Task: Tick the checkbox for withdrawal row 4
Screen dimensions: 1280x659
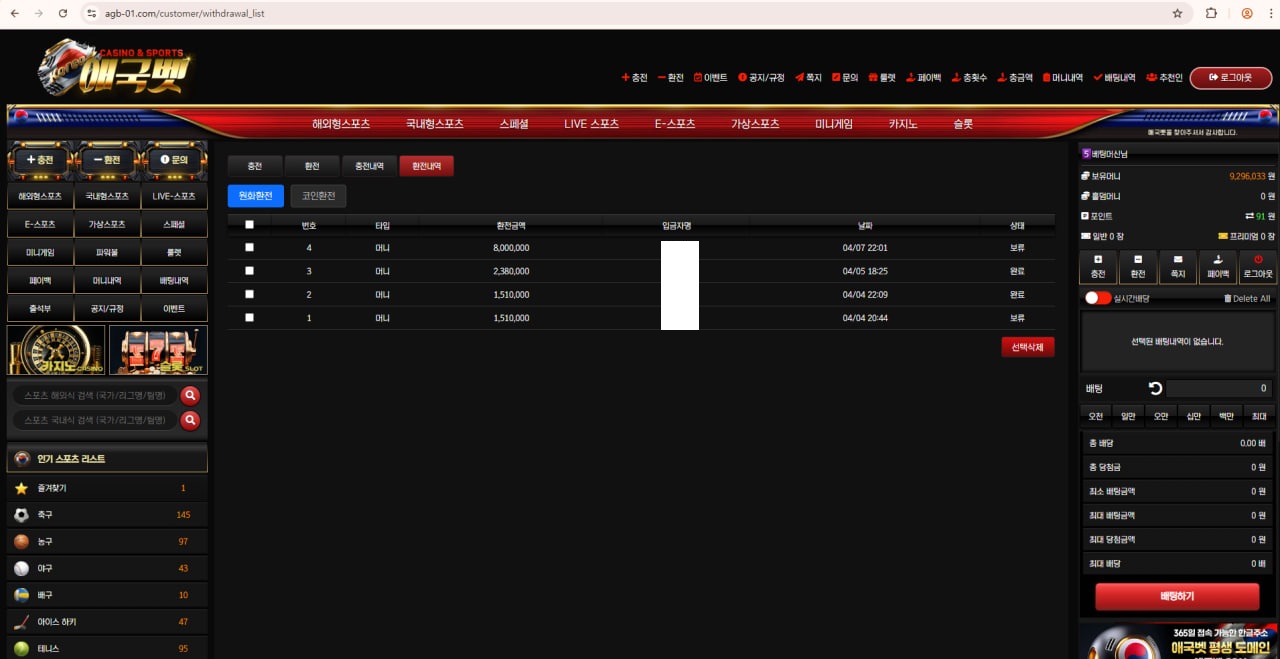Action: pyautogui.click(x=249, y=247)
